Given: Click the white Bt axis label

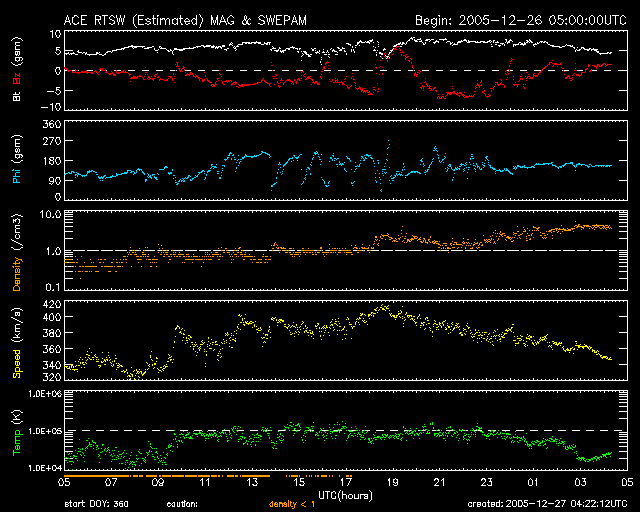Looking at the screenshot, I should 17,96.
